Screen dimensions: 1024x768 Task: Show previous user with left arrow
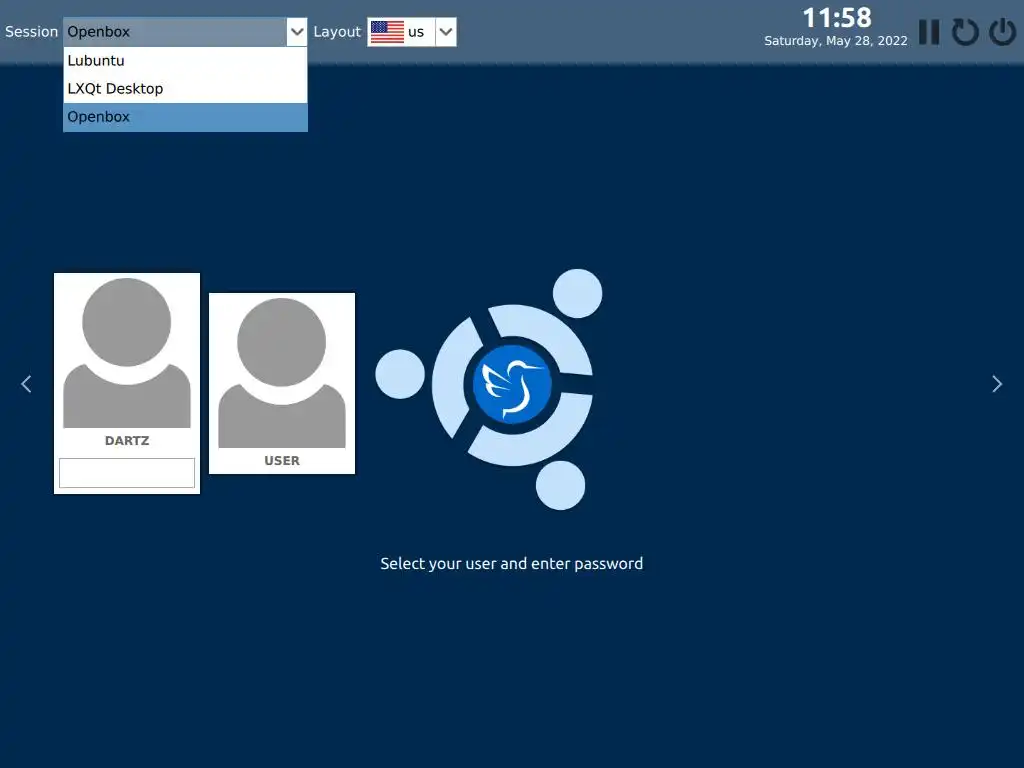(26, 384)
